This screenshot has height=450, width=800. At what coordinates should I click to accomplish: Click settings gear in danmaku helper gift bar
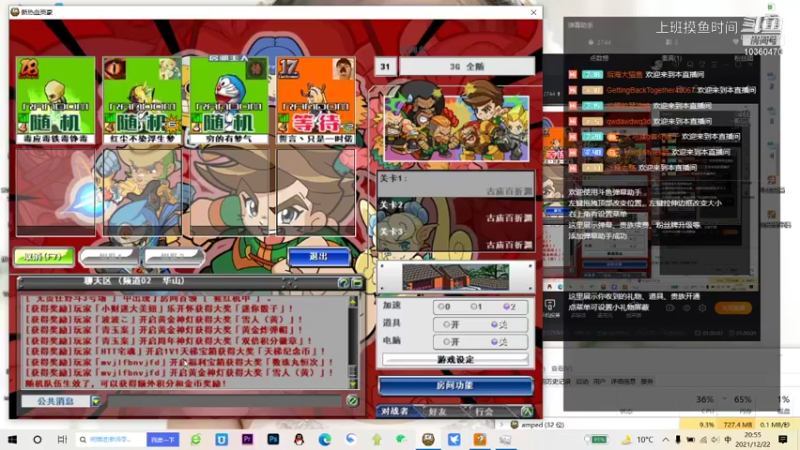pos(702,308)
